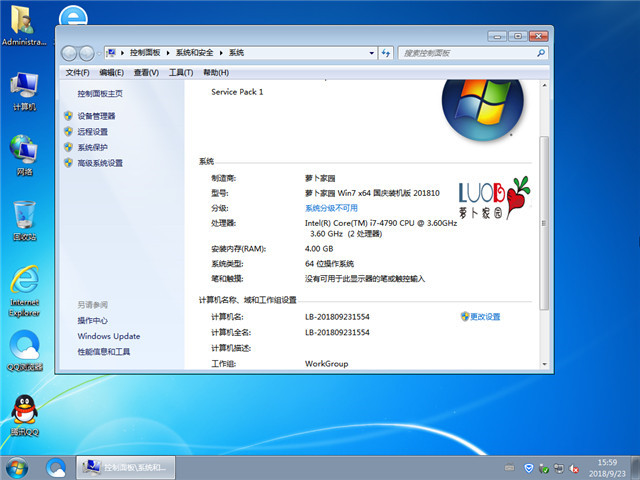
Task: Click the blue shield tray icon
Action: 529,468
